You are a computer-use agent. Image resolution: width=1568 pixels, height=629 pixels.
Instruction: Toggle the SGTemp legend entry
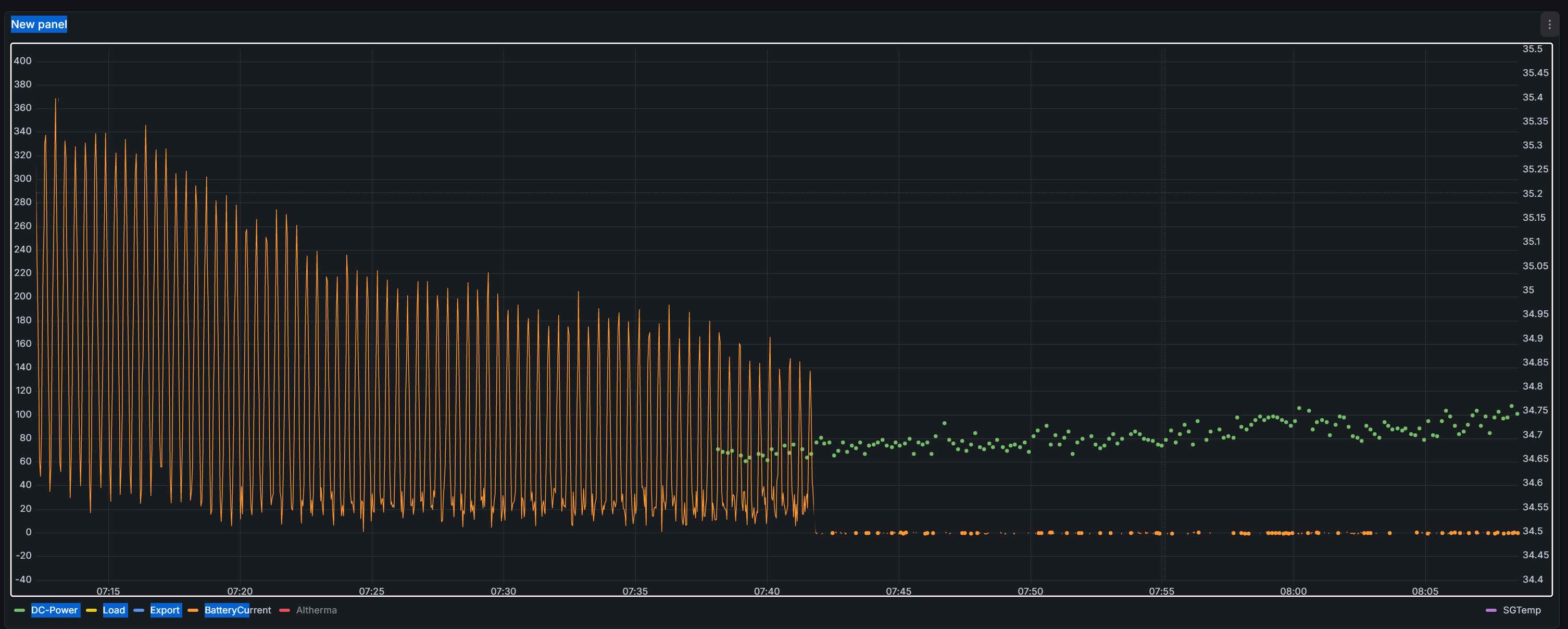tap(1521, 610)
